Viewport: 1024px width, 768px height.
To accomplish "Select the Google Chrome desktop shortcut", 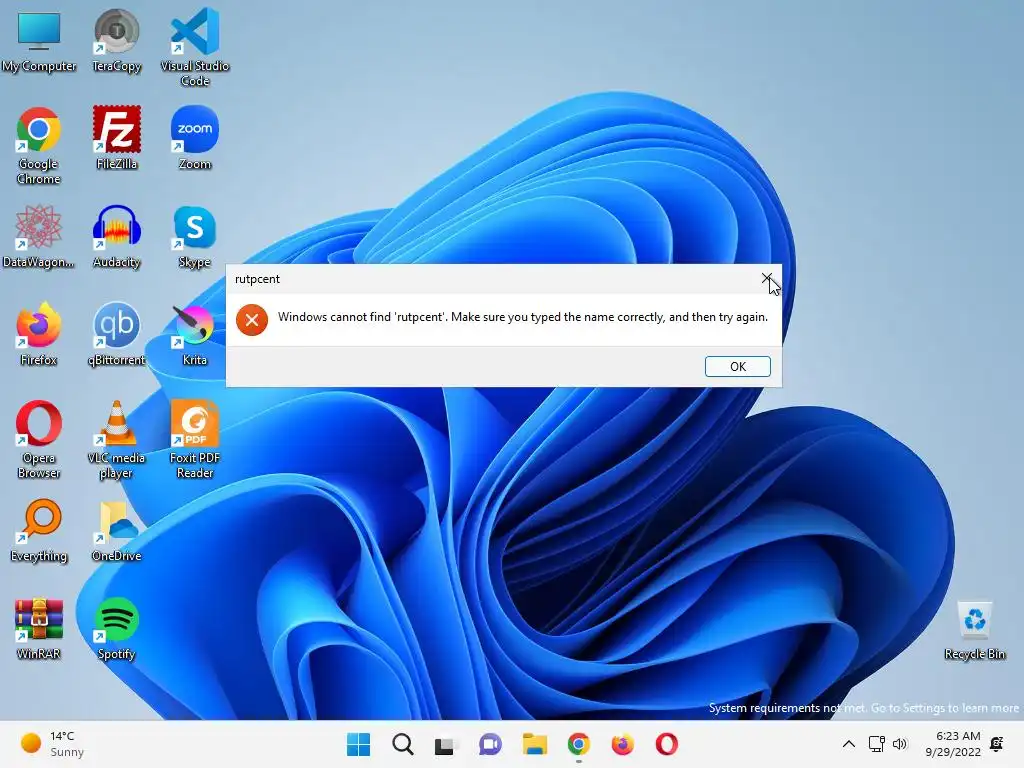I will 39,146.
